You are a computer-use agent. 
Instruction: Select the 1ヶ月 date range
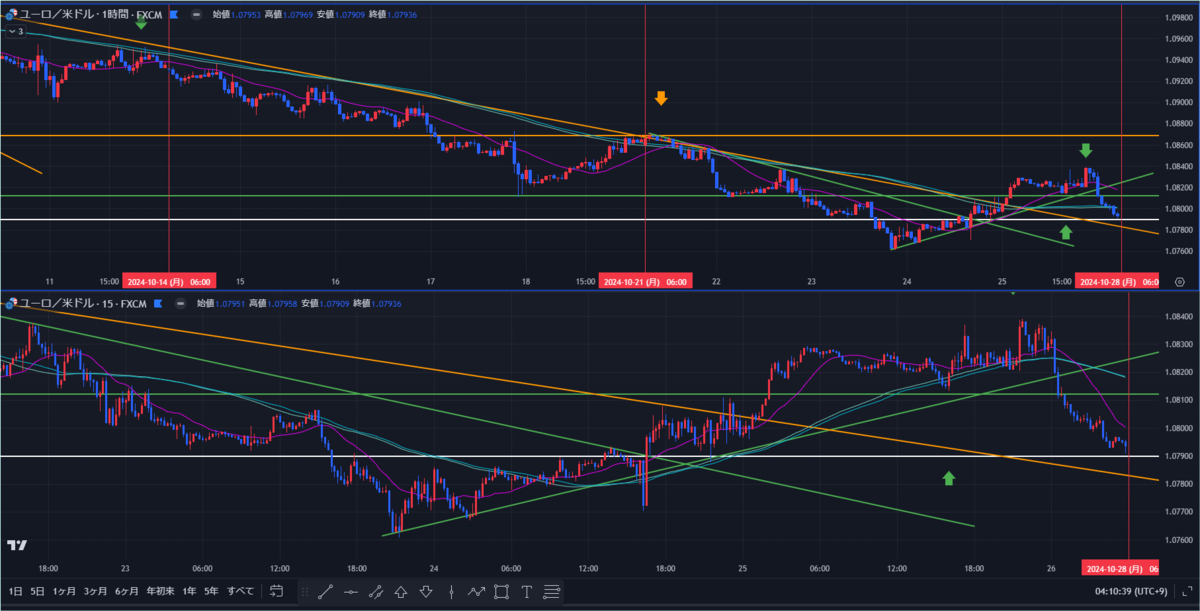[64, 591]
